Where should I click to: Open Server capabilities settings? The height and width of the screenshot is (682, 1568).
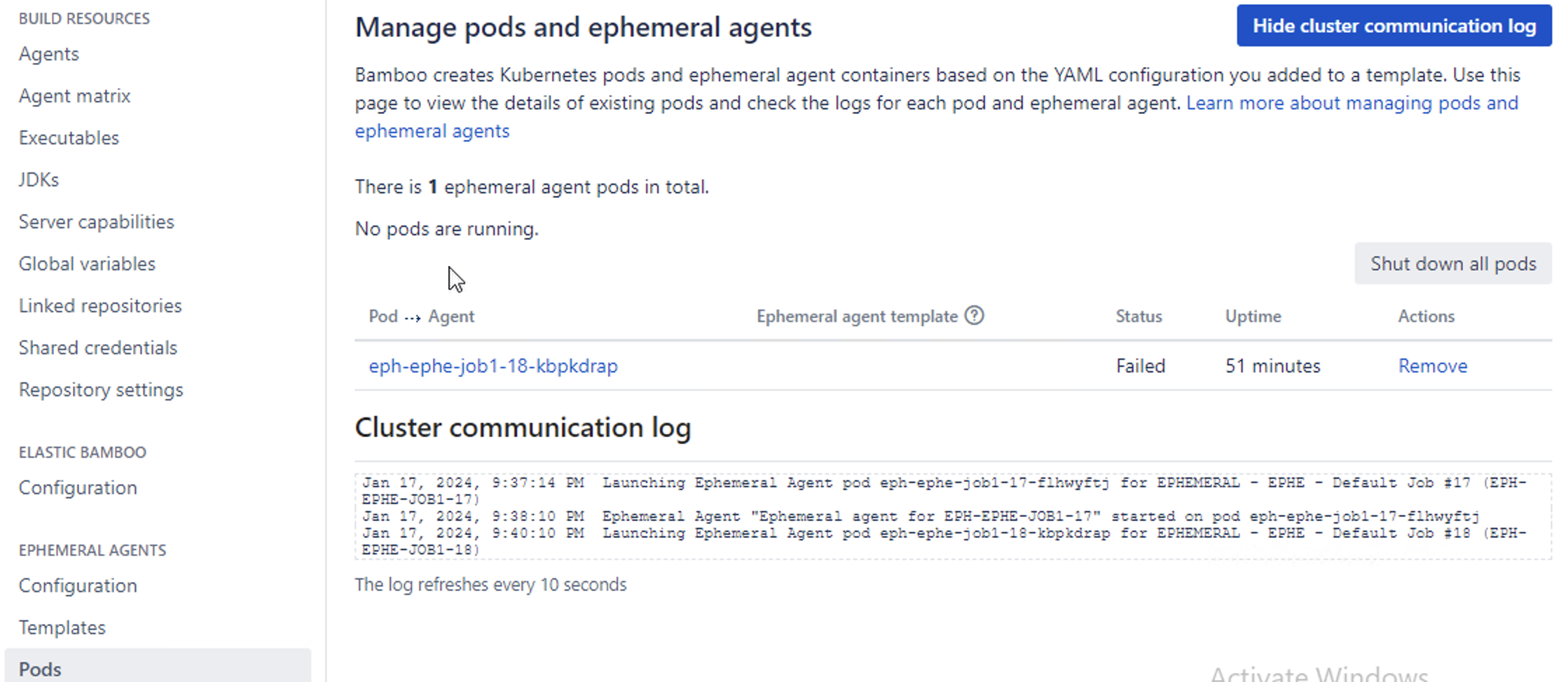[96, 222]
